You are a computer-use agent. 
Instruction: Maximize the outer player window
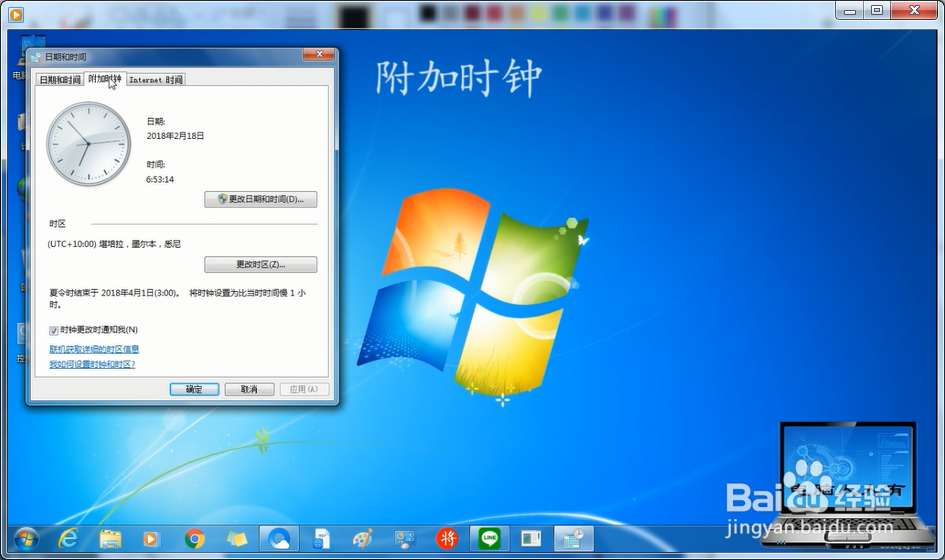click(x=877, y=10)
